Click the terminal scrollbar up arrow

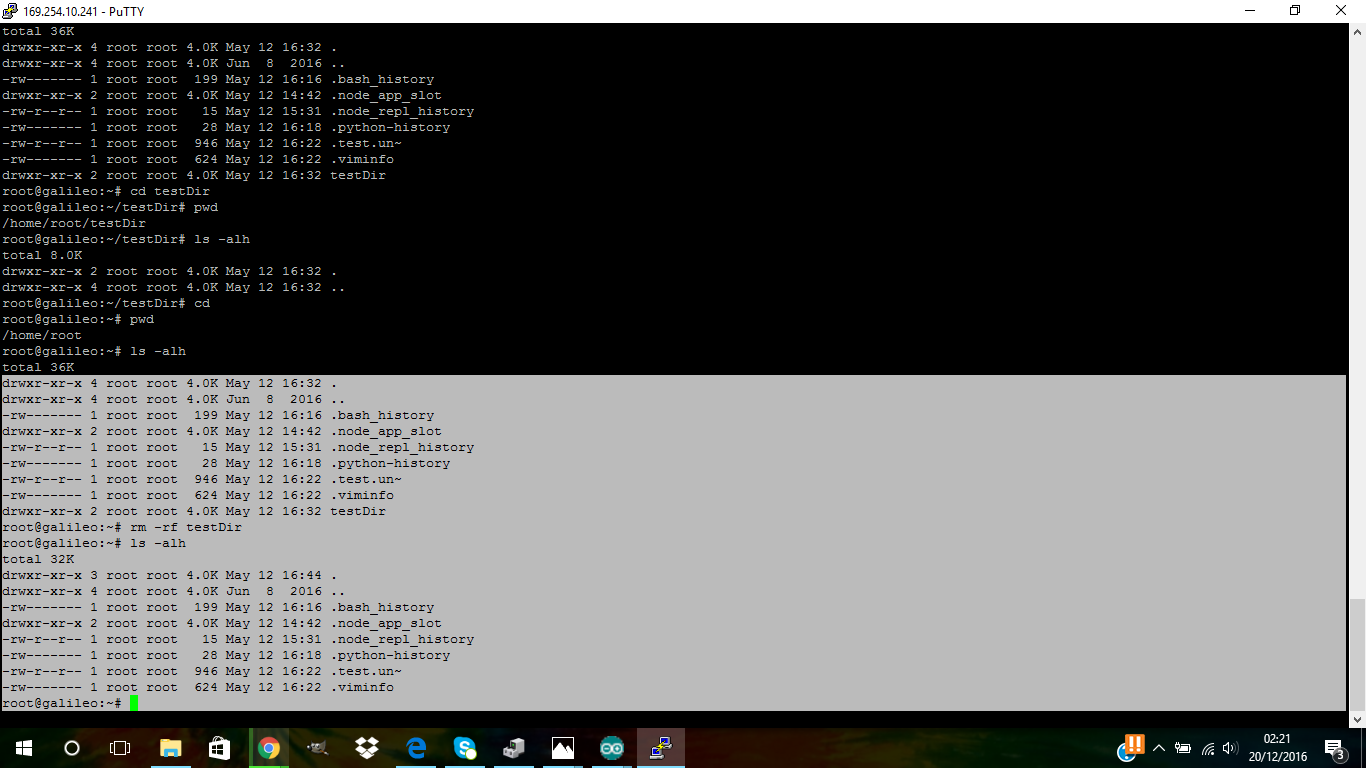1357,32
